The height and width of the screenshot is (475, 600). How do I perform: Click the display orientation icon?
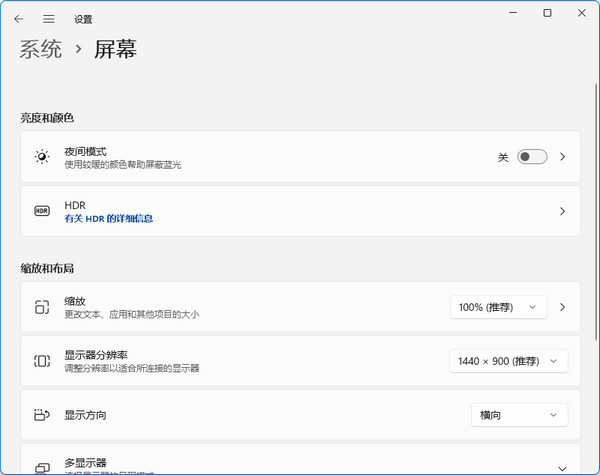[41, 415]
